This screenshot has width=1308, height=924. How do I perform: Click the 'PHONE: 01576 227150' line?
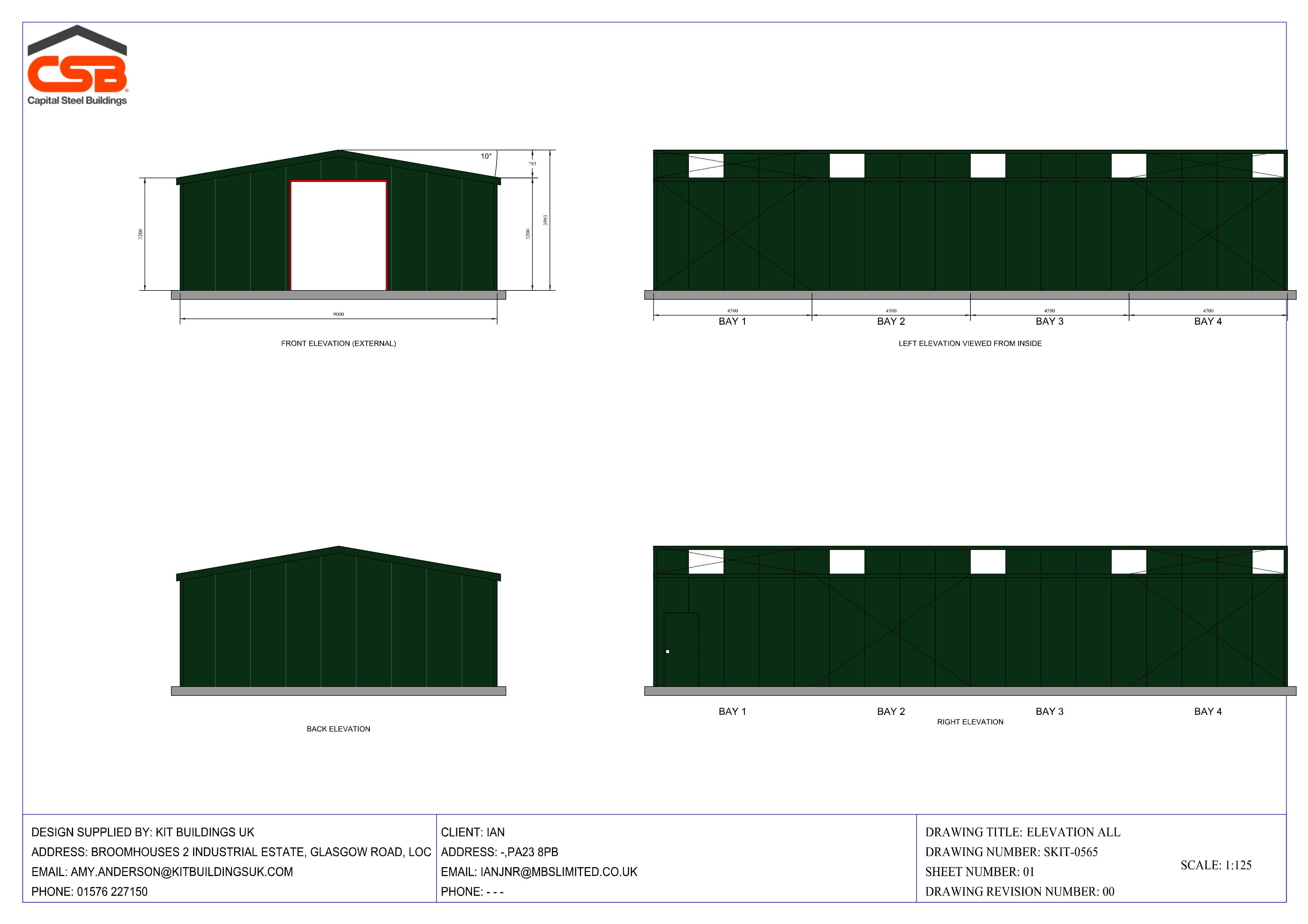[89, 892]
